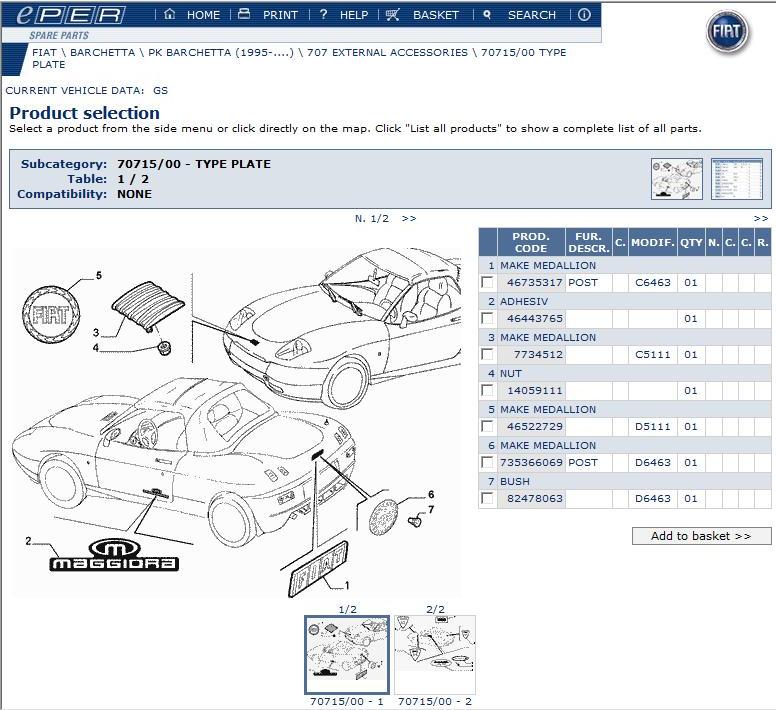Click PK BARCHETTA (1995-....) breadcrumb
Screen dimensions: 776x710
221,52
